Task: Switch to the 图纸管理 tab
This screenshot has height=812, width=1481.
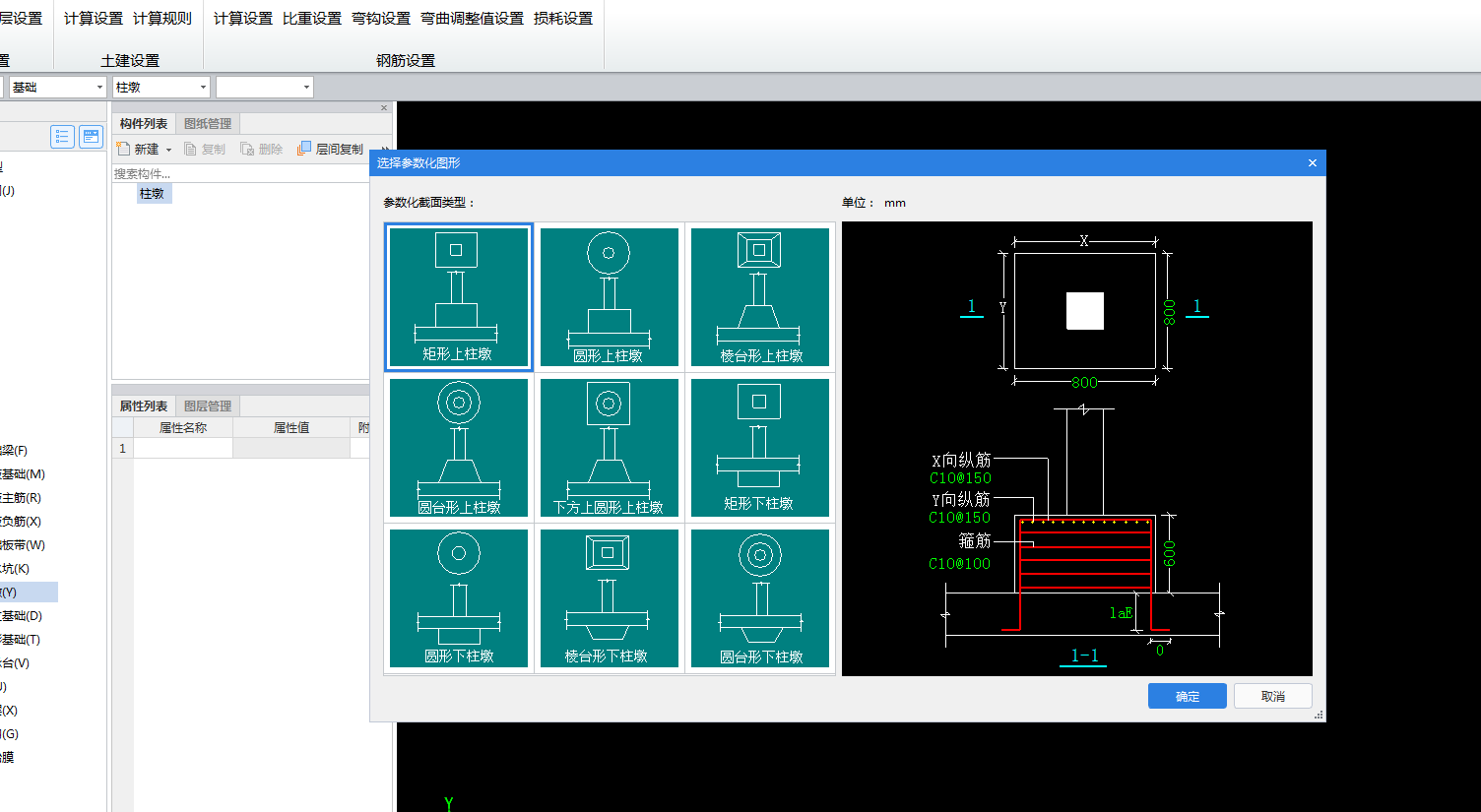Action: [208, 123]
